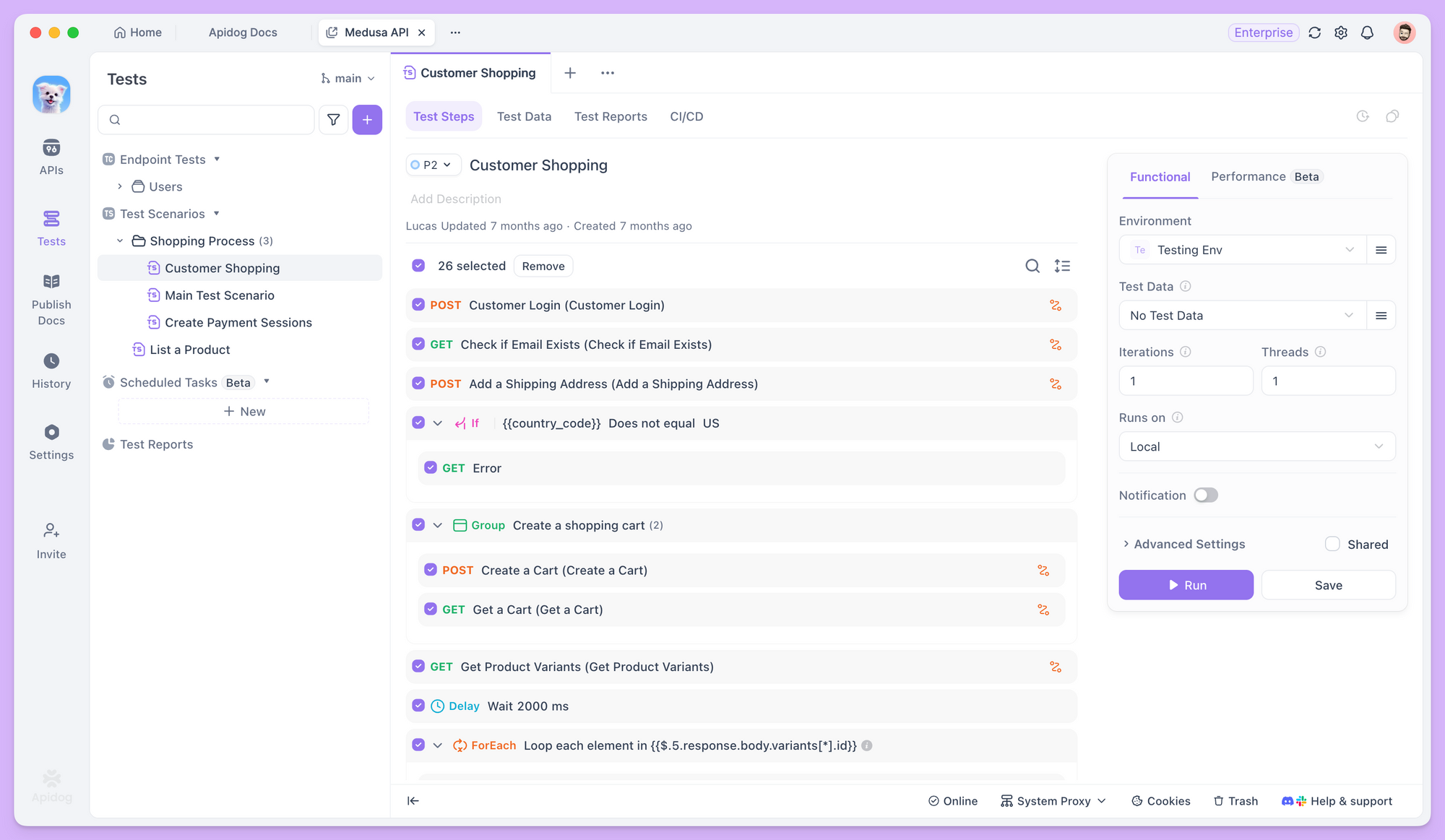Switch to the Test Reports tab
Screen dimensions: 1445x840
pos(611,116)
